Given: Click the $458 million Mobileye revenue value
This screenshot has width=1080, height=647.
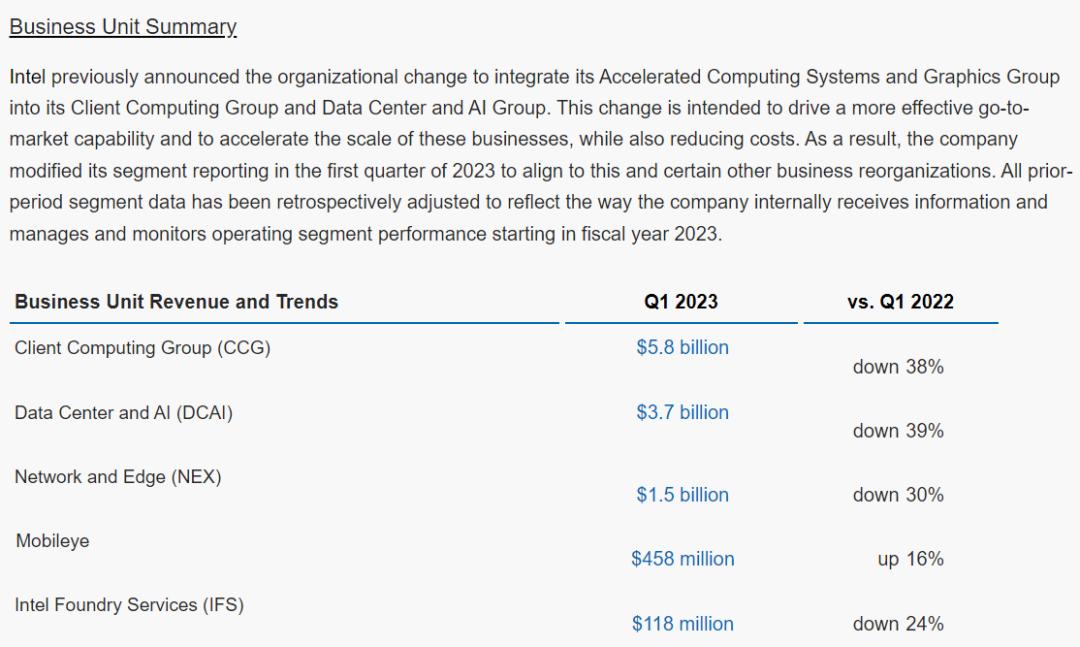Looking at the screenshot, I should (x=683, y=559).
